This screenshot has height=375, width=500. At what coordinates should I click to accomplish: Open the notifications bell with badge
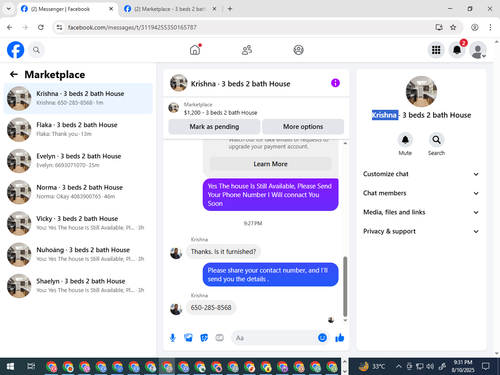pyautogui.click(x=457, y=50)
